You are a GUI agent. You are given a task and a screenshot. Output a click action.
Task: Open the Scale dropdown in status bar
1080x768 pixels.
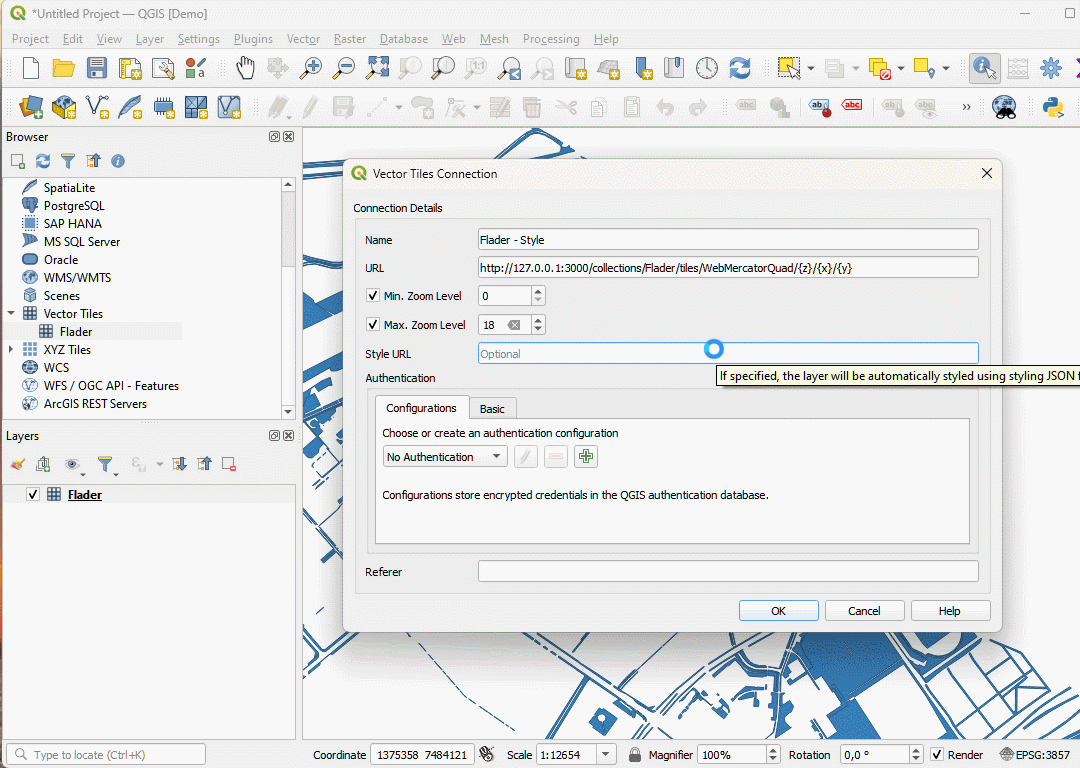[x=605, y=755]
